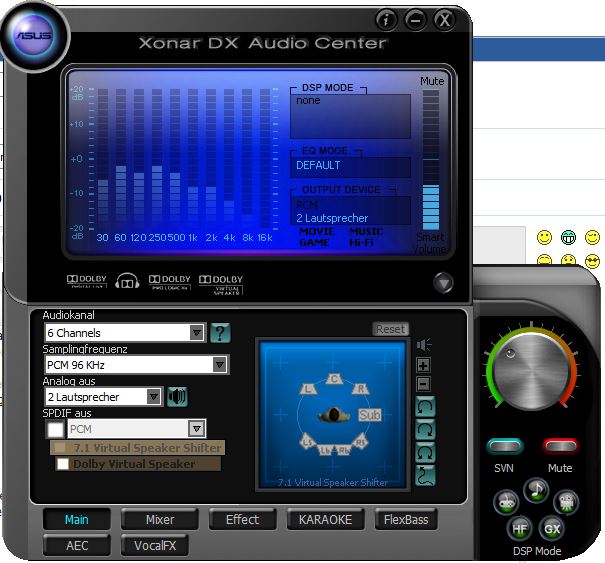Select the left front L speaker icon

308,389
